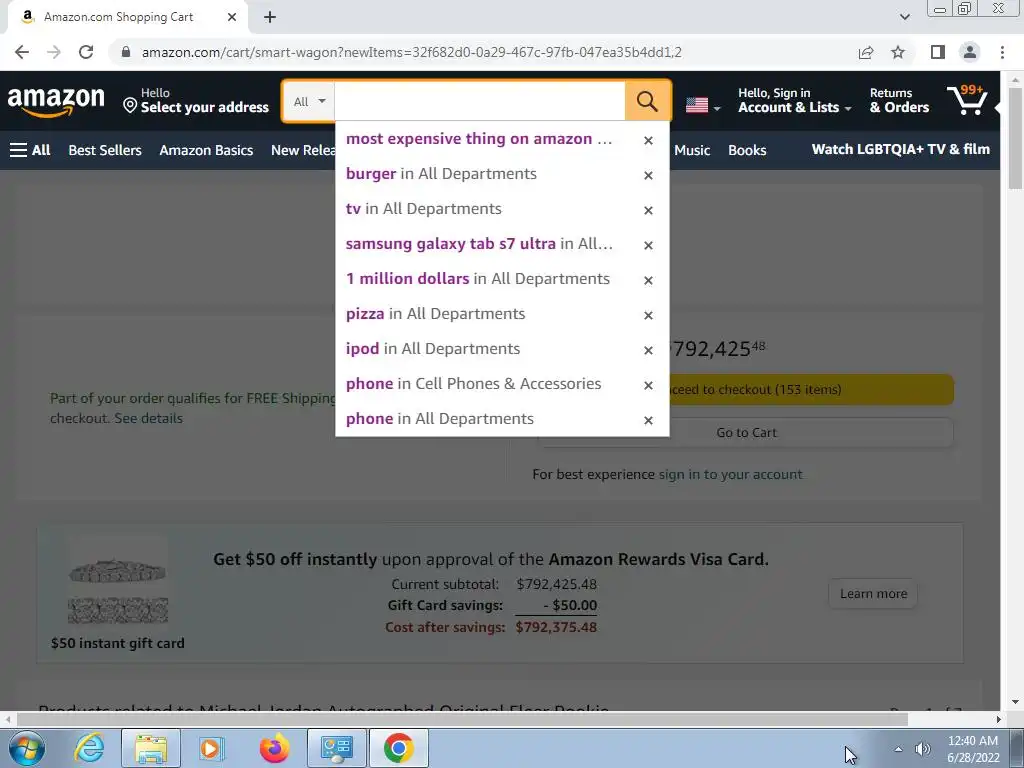Open the Books nav link
The width and height of the screenshot is (1024, 768).
747,150
